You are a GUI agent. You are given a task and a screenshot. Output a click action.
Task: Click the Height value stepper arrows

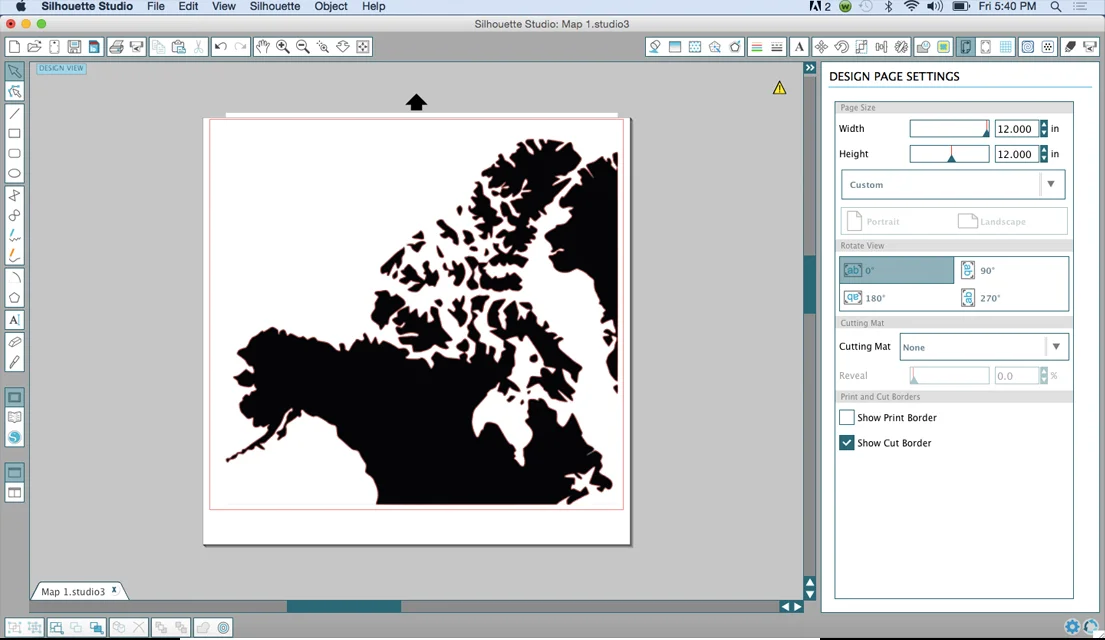[1044, 154]
